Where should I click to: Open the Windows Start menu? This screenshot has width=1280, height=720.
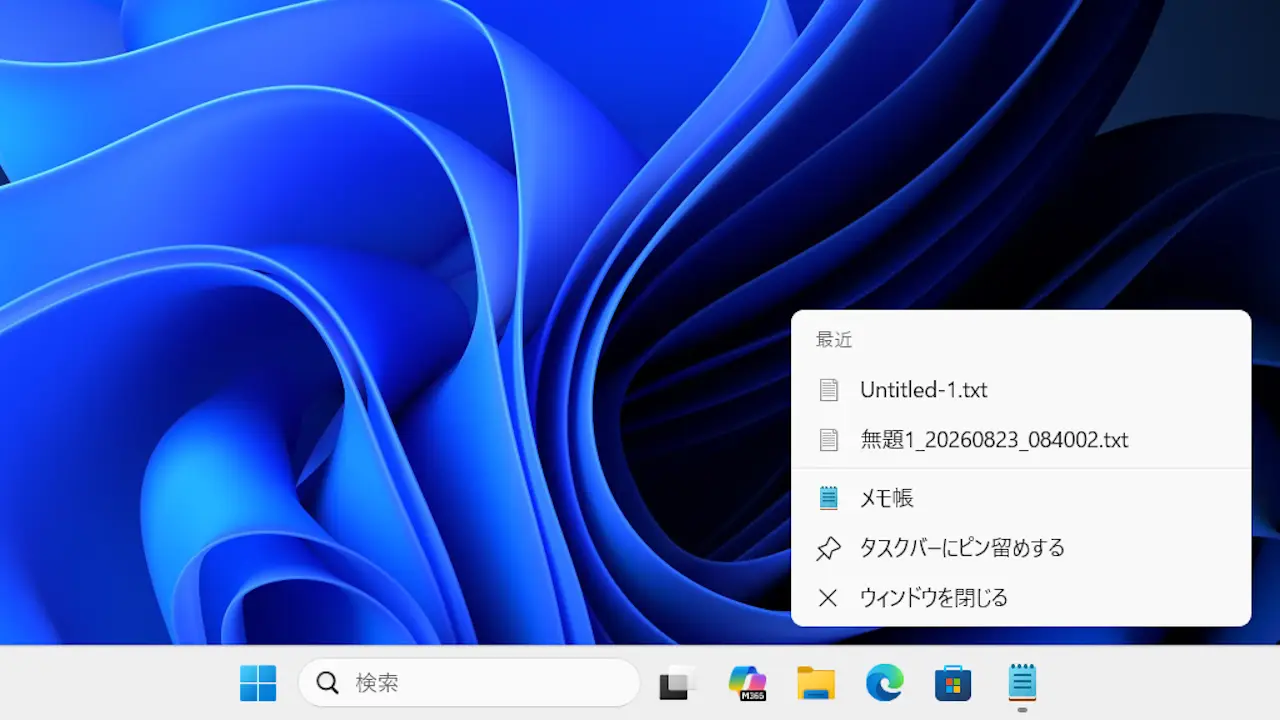[x=258, y=683]
